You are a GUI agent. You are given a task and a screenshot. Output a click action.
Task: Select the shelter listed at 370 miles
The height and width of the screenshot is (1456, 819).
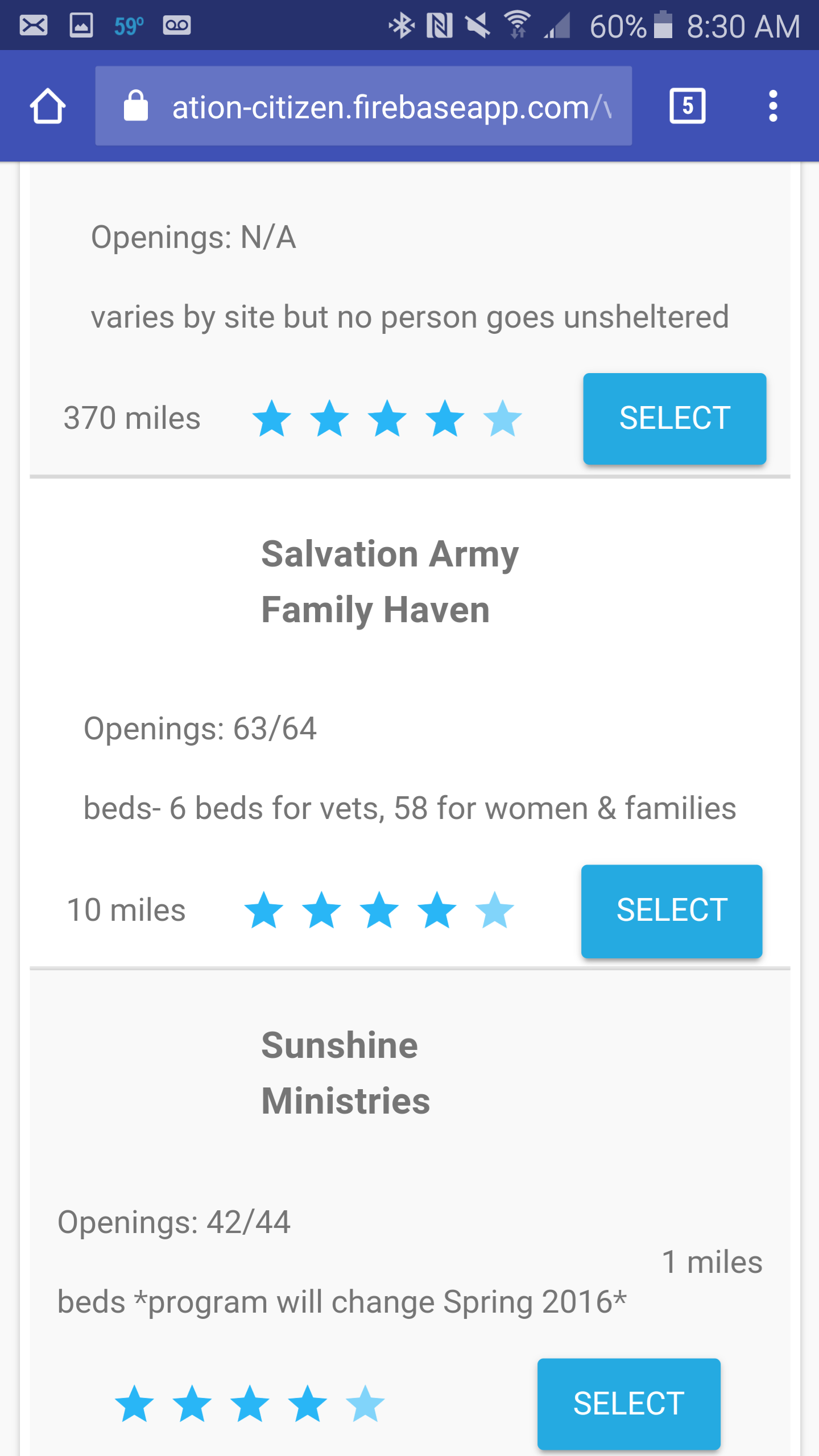674,419
